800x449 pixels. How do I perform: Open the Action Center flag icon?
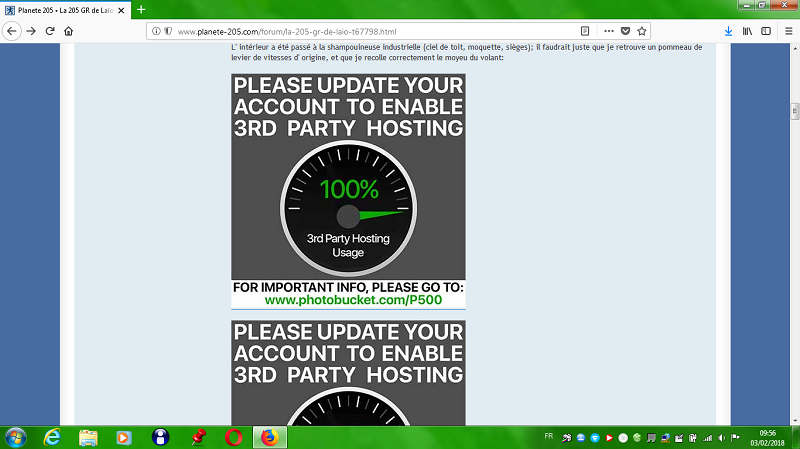pos(735,438)
